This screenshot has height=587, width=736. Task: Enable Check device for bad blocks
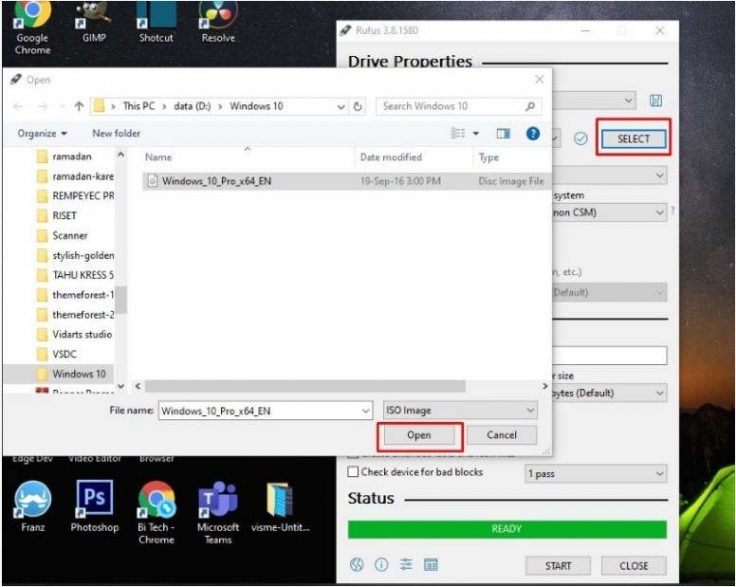tap(352, 472)
